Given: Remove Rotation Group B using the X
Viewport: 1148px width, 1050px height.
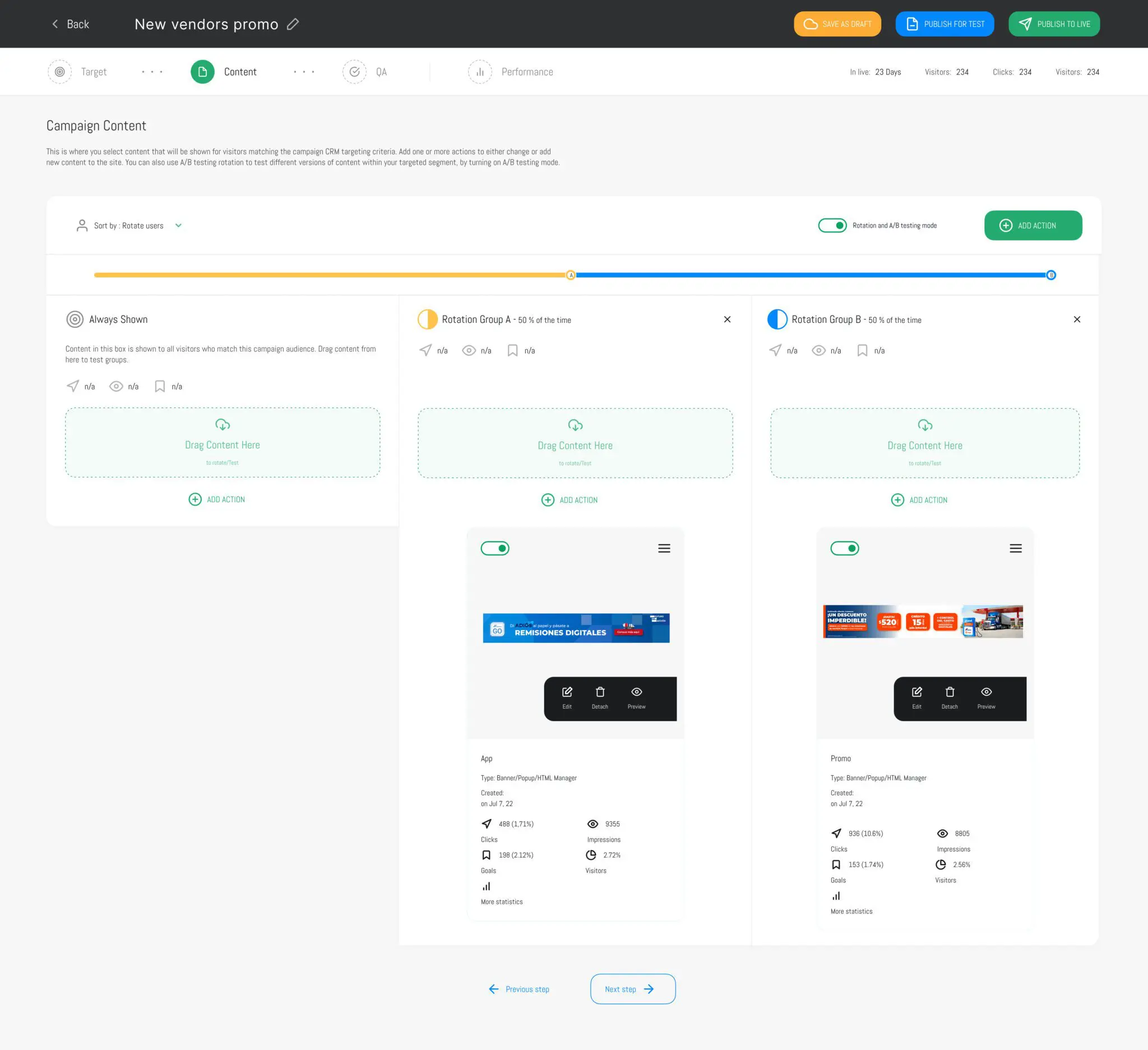Looking at the screenshot, I should coord(1077,320).
